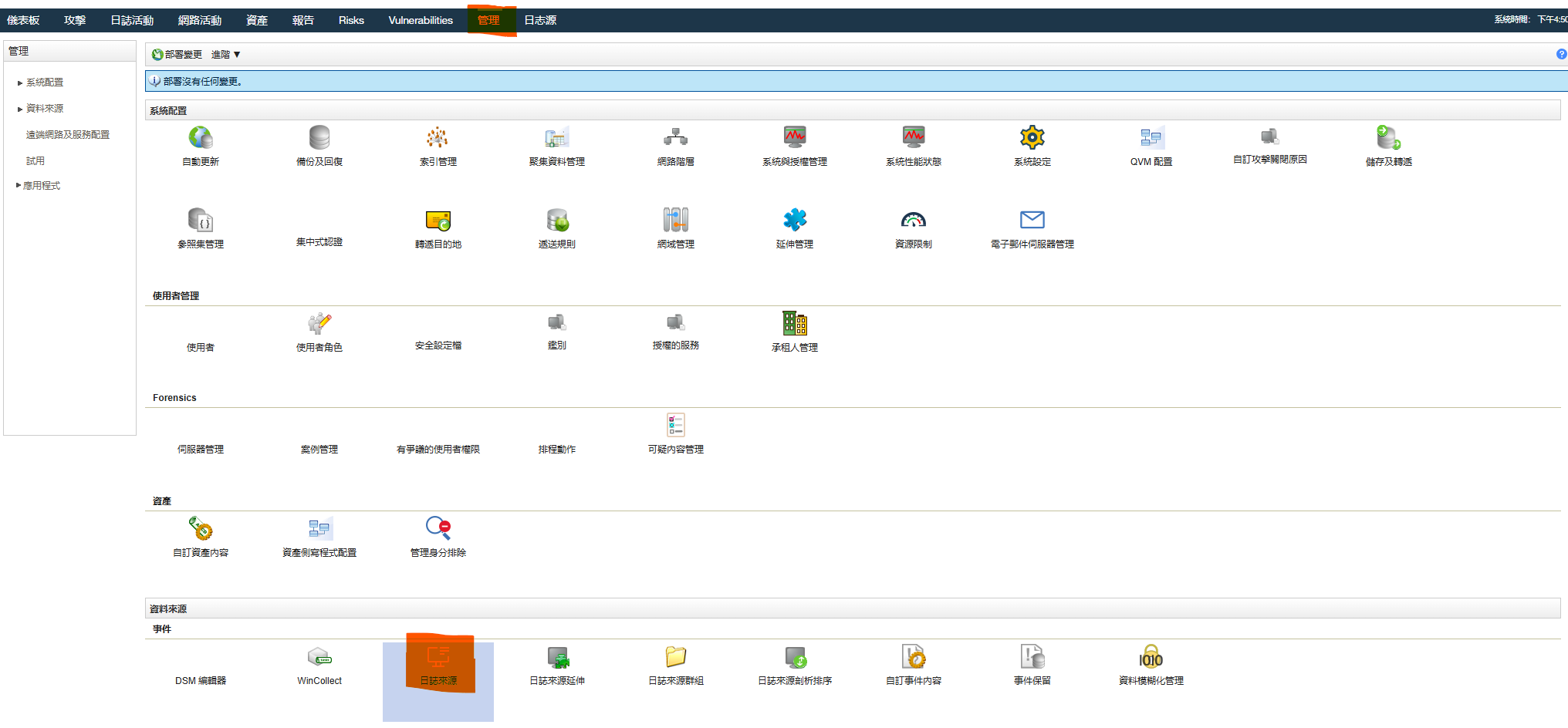This screenshot has width=1568, height=728.
Task: Open 資料模糊化管理 lock icon
Action: pyautogui.click(x=1151, y=658)
